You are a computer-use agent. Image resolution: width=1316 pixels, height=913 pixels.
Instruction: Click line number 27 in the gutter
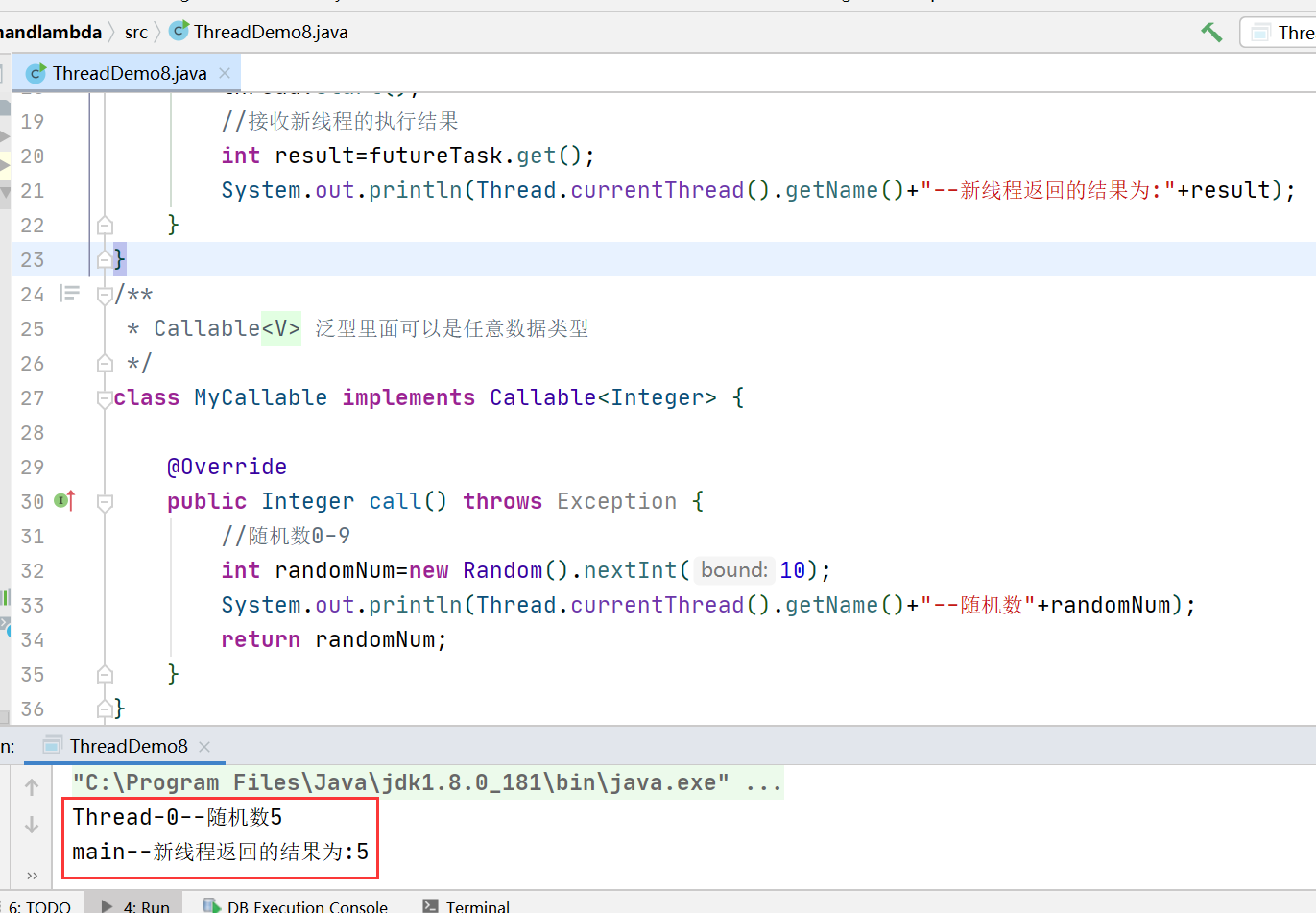pos(32,398)
